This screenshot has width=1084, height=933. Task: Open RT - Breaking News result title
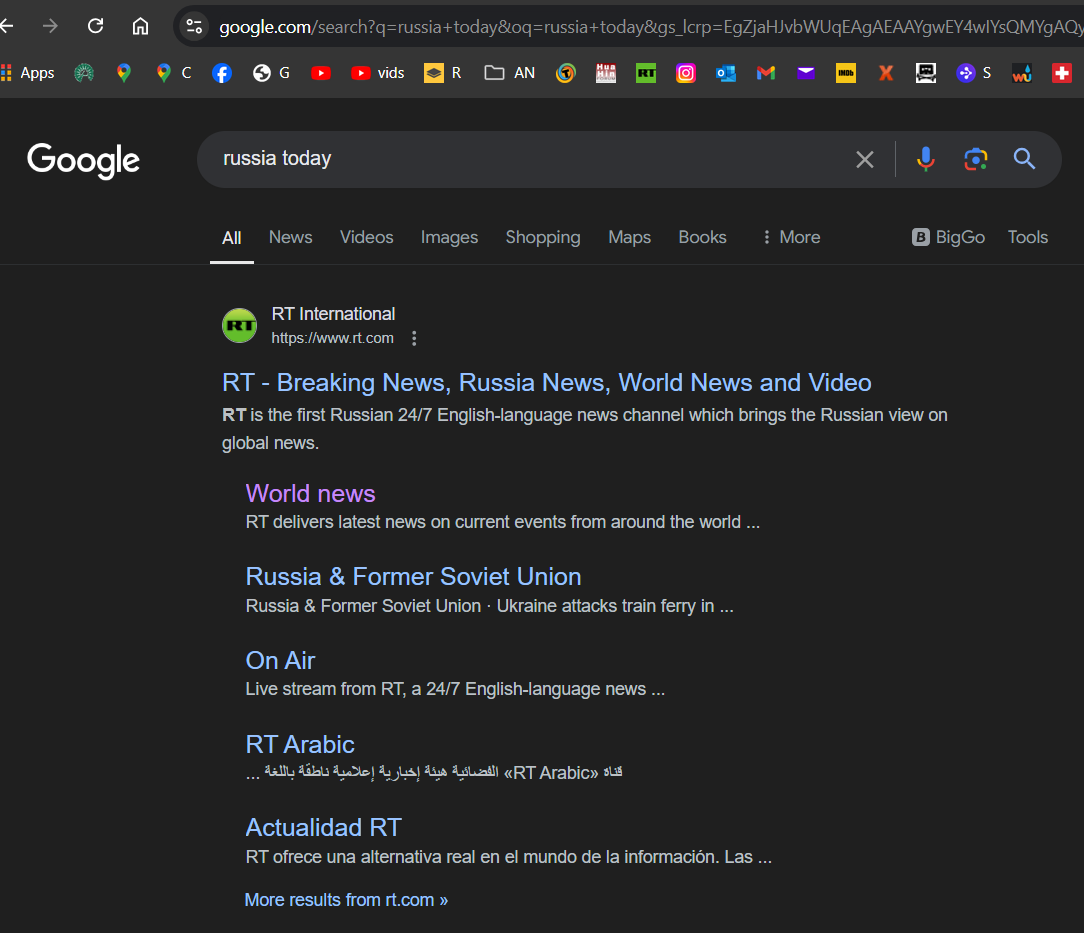coord(546,382)
